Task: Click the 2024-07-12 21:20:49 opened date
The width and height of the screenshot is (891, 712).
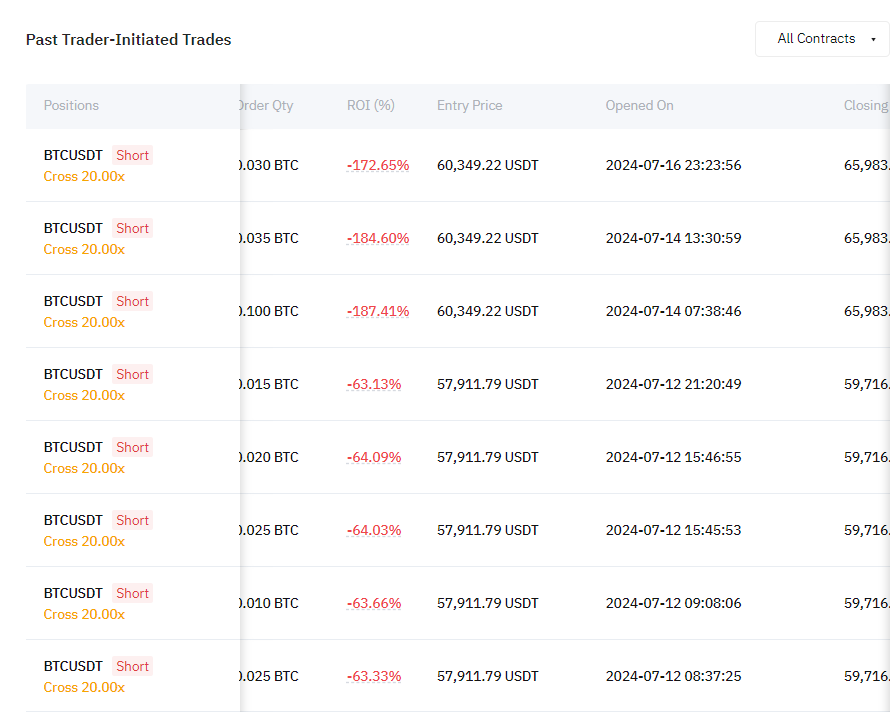Action: (673, 384)
